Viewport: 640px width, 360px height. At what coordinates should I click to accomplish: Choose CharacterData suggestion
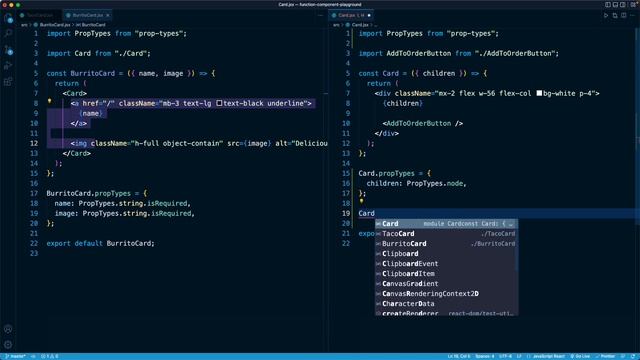point(446,304)
